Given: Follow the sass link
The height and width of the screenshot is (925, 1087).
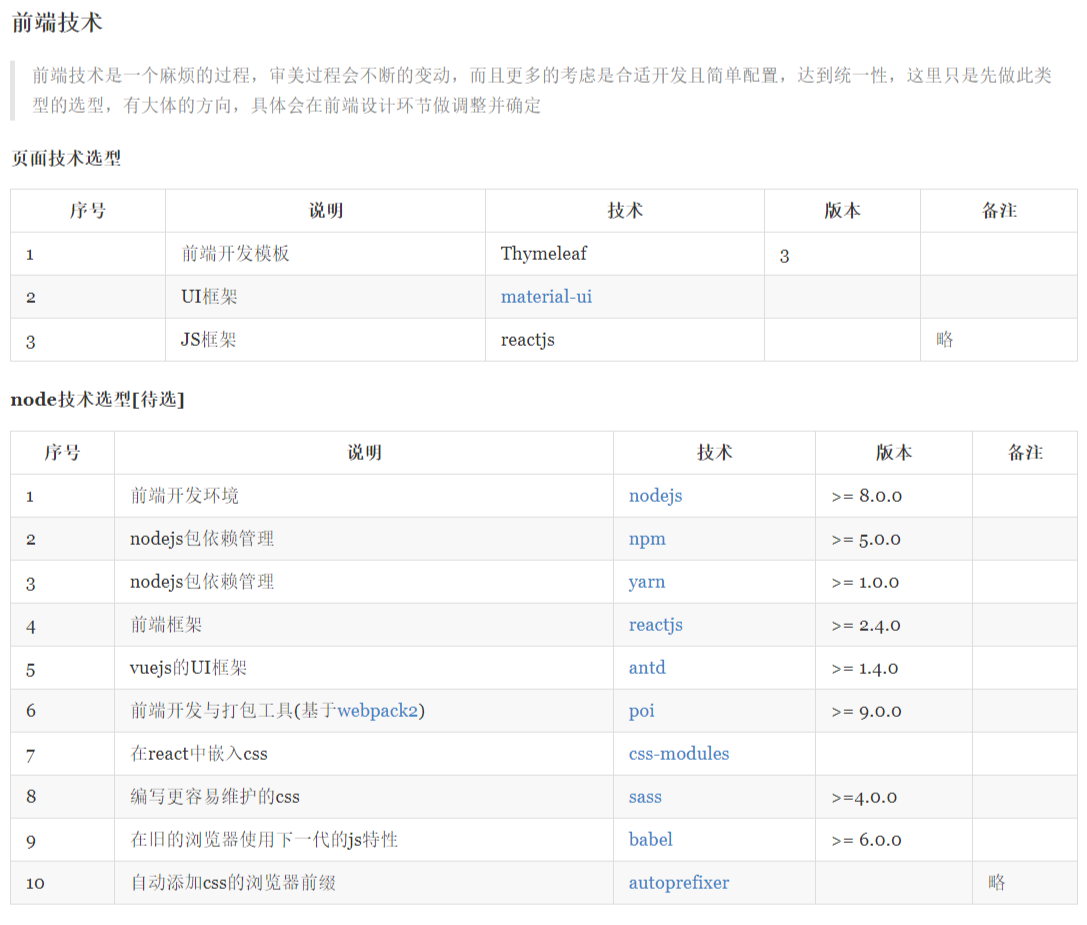Looking at the screenshot, I should click(645, 797).
